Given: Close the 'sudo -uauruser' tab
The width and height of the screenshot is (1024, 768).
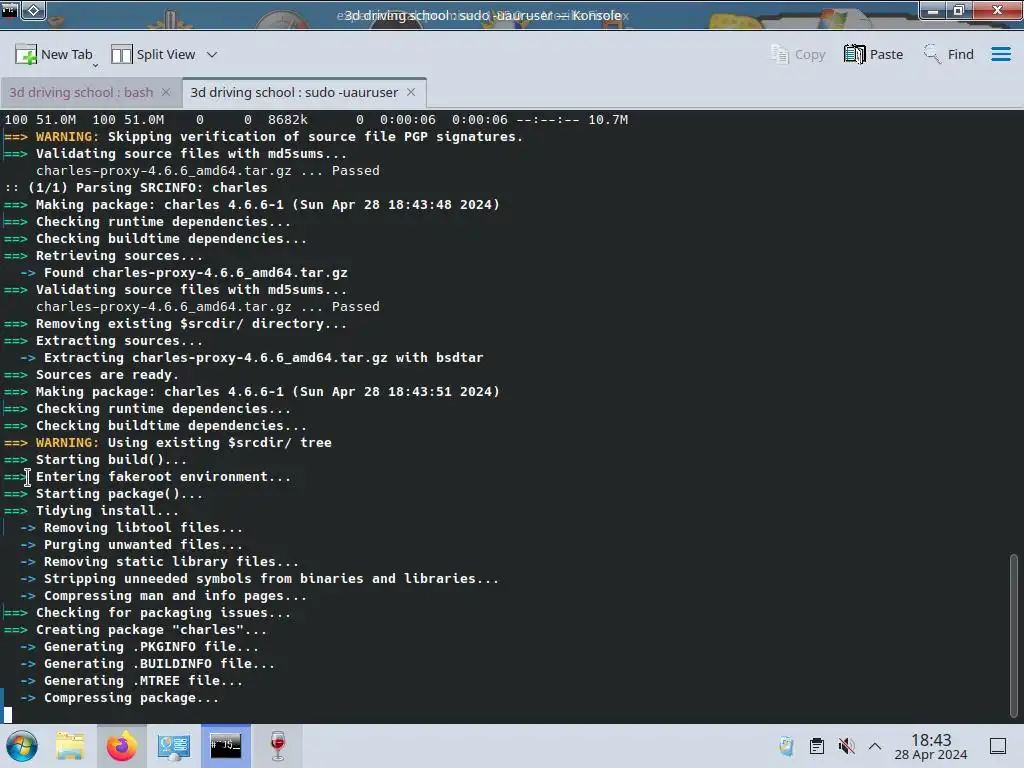Looking at the screenshot, I should 411,92.
